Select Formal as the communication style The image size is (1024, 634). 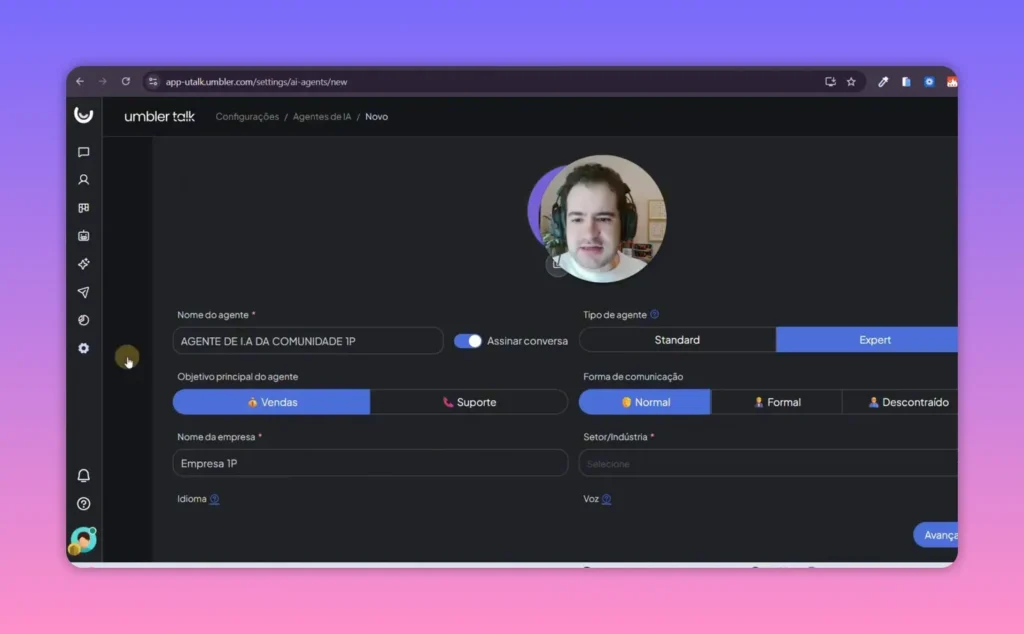[776, 401]
